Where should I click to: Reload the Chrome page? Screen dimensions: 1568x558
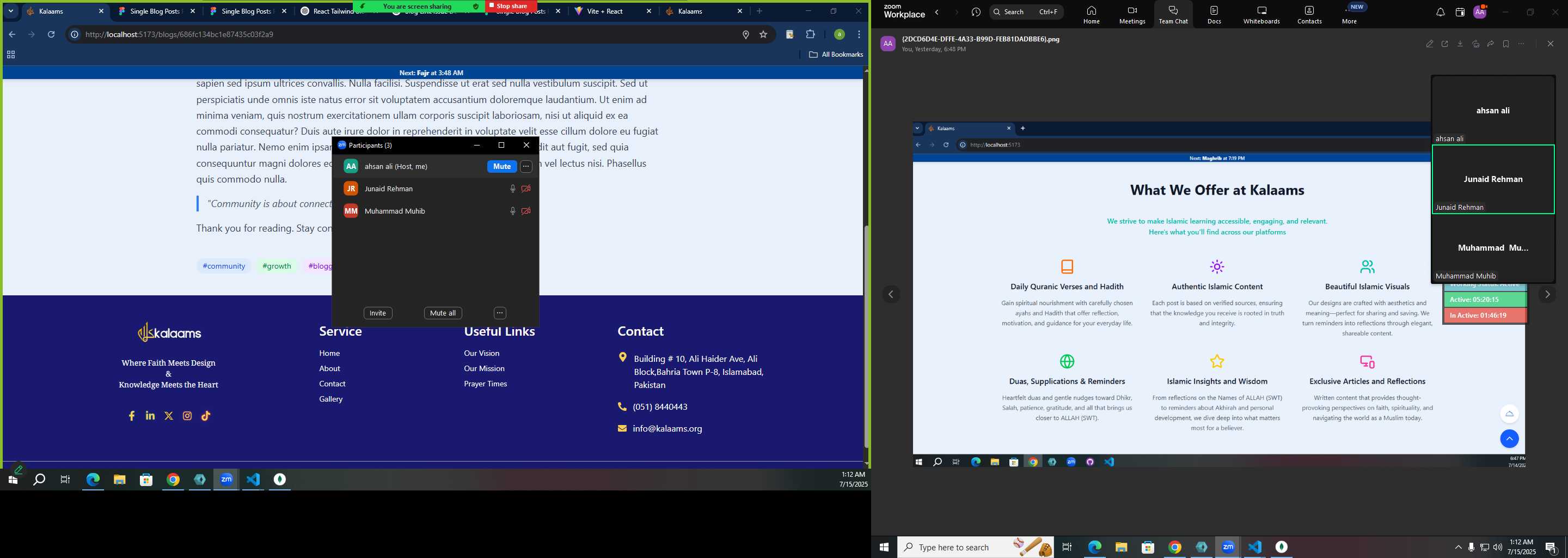(51, 35)
